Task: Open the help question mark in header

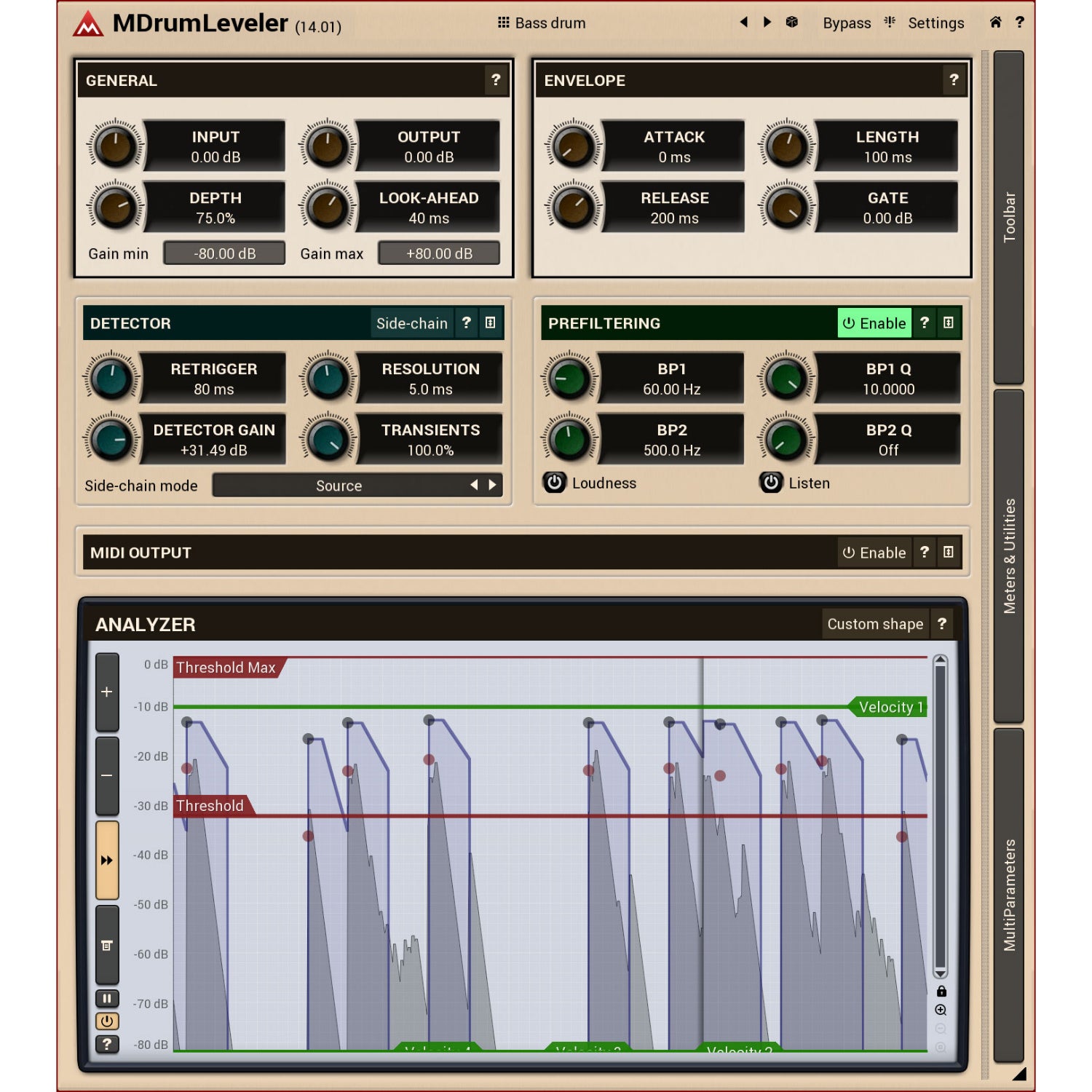Action: tap(1019, 23)
